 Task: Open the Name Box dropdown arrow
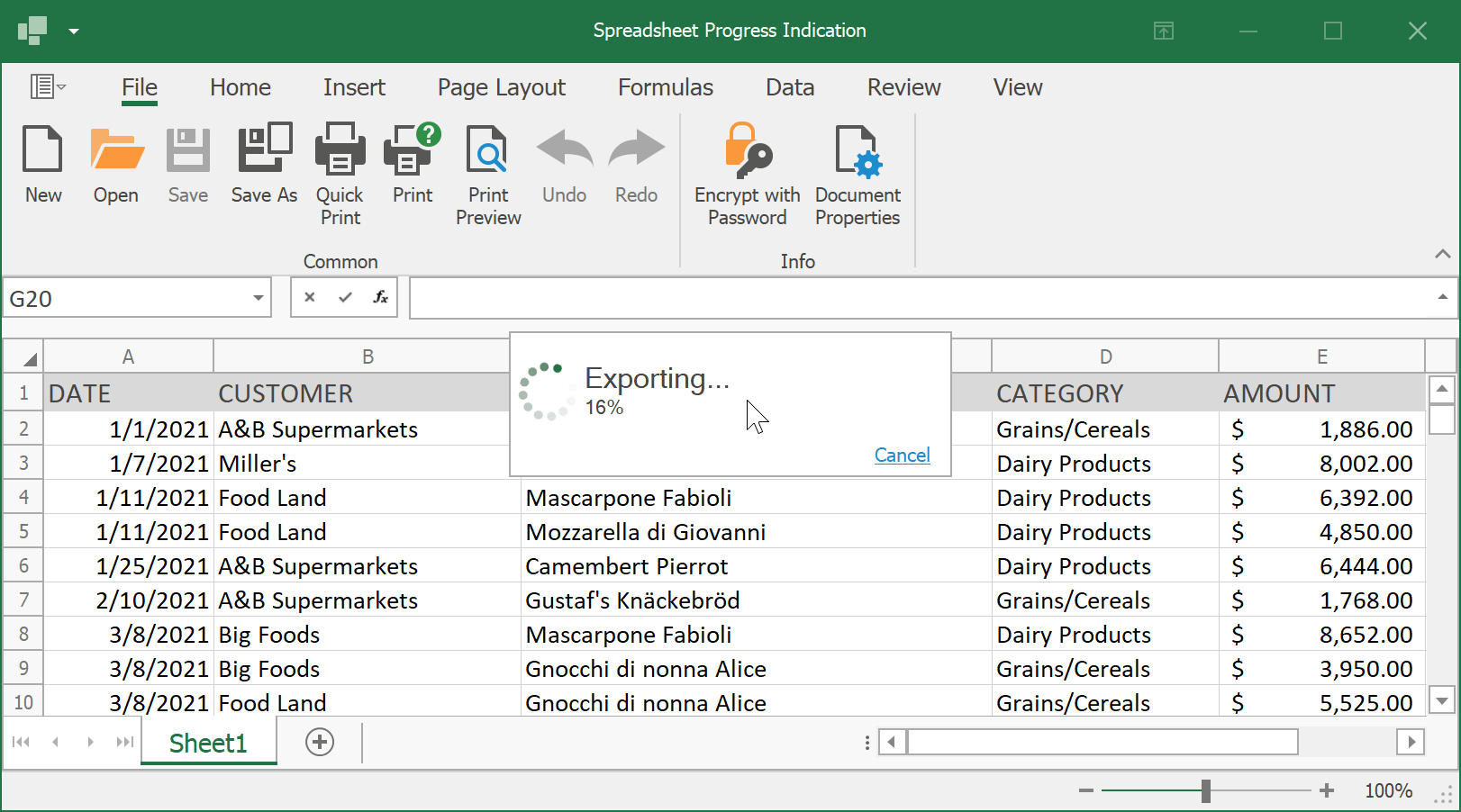tap(258, 298)
